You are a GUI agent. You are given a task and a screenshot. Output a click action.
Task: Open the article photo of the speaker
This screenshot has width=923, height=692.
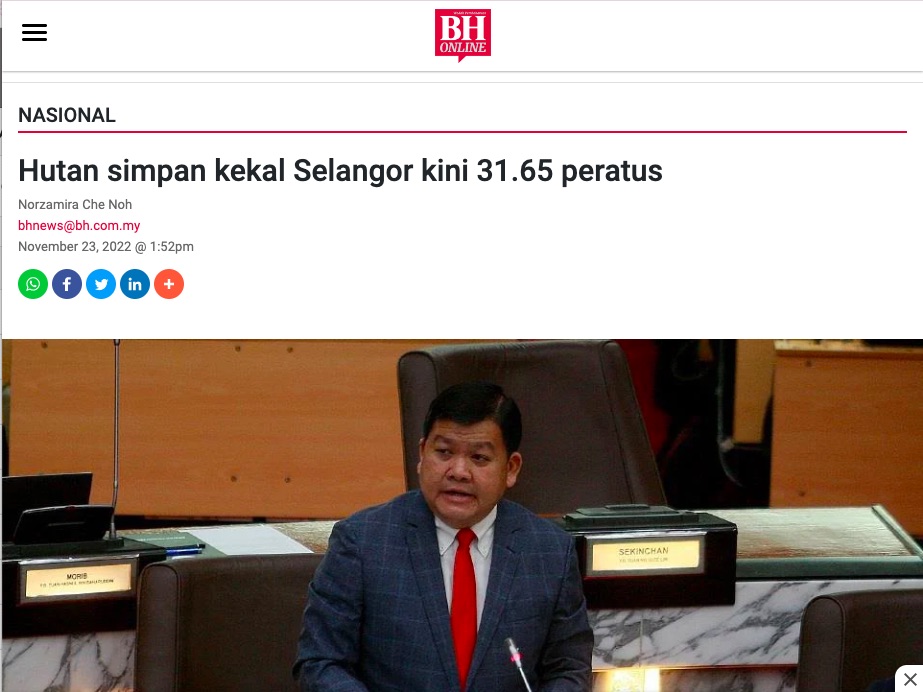[463, 515]
